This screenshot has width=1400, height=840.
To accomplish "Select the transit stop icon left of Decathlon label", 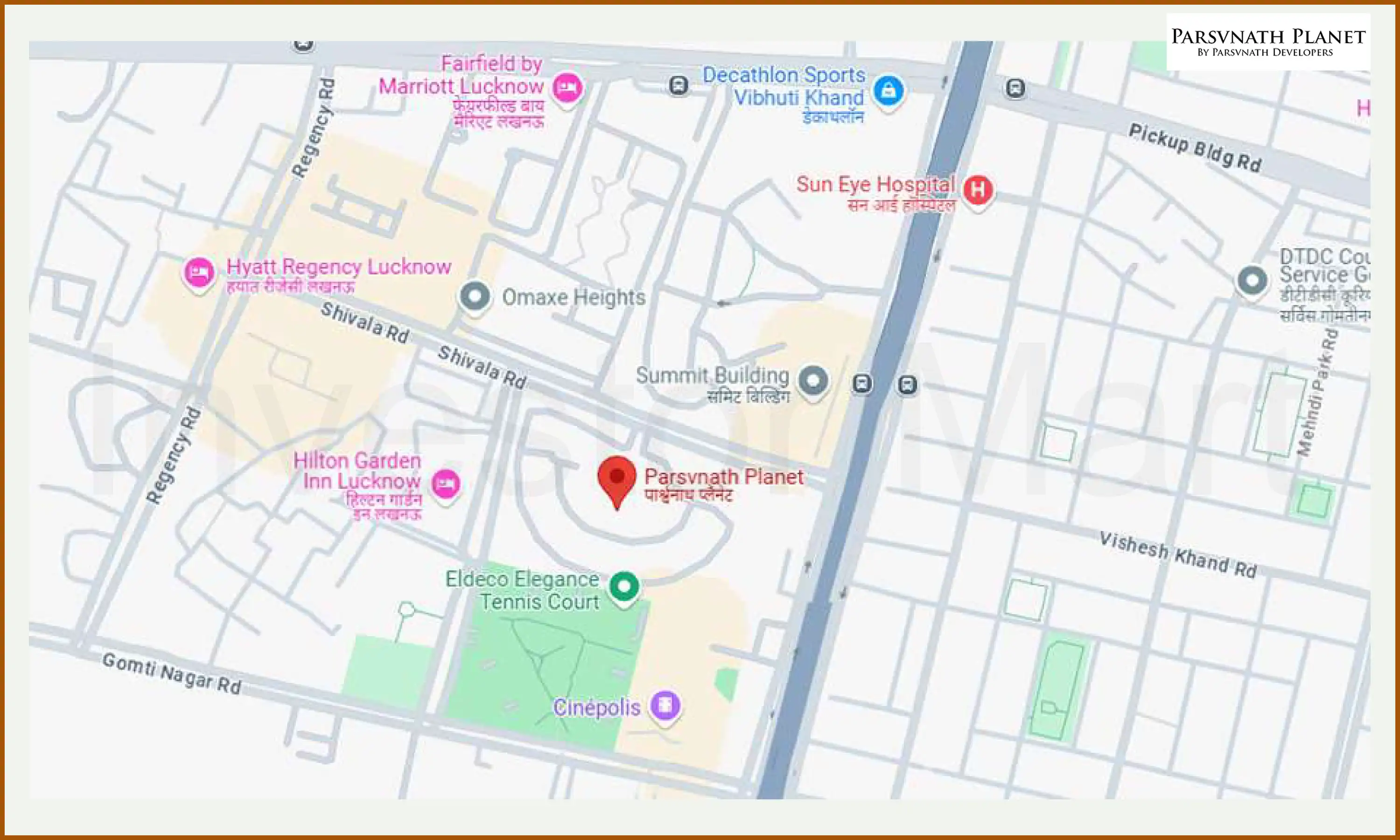I will point(678,86).
